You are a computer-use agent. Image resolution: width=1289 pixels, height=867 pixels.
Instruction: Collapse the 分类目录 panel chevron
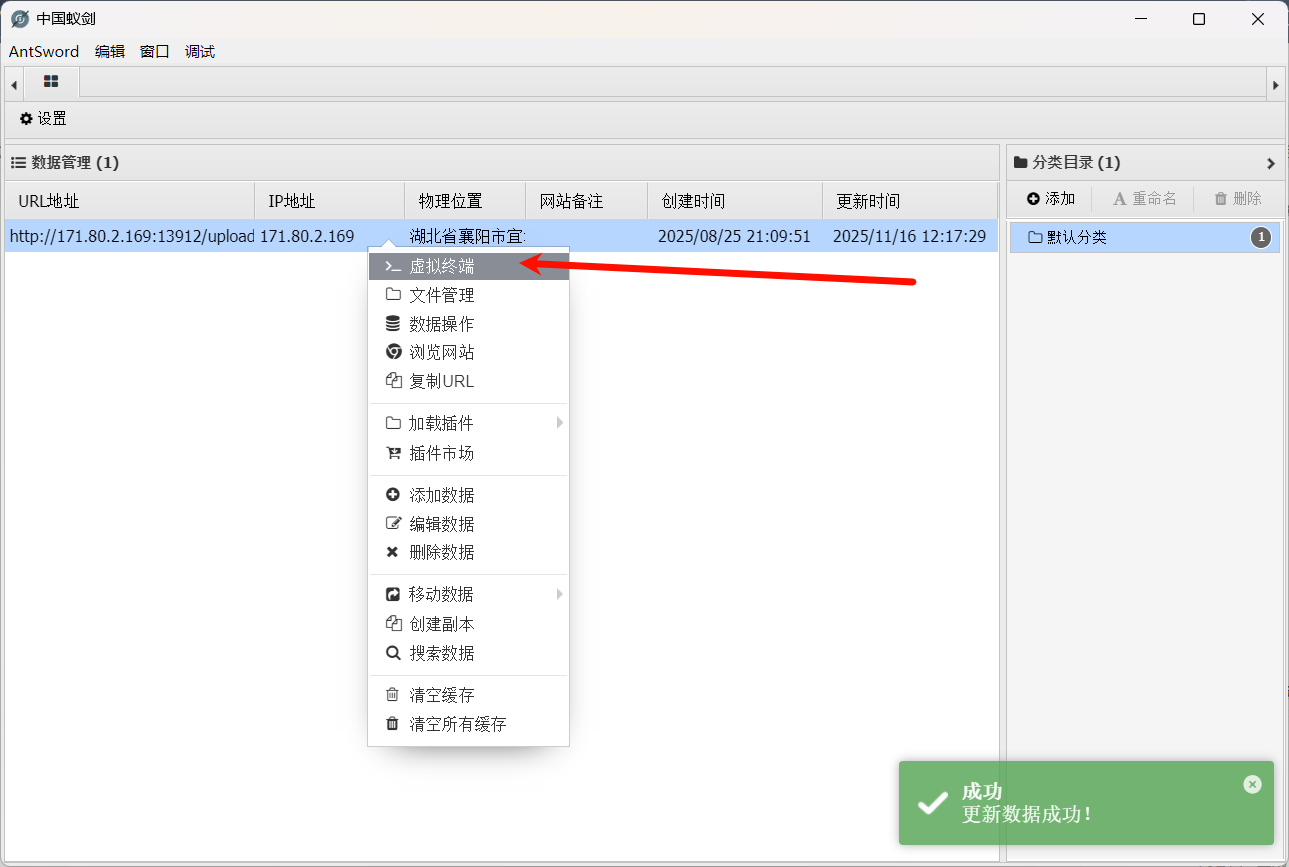[1271, 162]
